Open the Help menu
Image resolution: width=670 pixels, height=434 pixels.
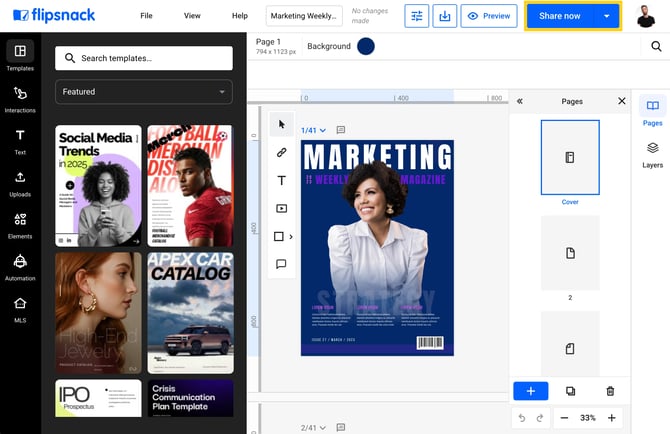(x=239, y=16)
